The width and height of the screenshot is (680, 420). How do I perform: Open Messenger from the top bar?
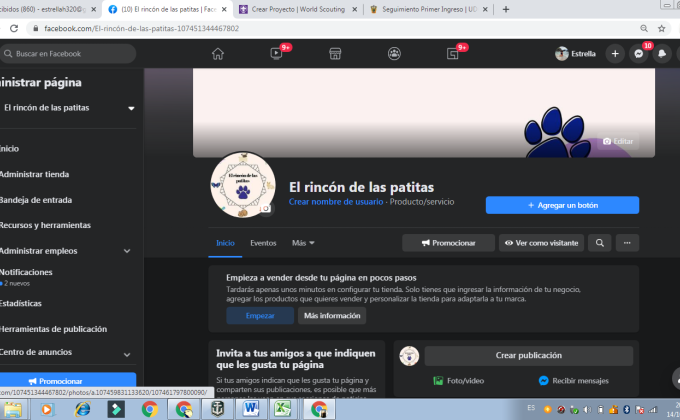coord(639,53)
